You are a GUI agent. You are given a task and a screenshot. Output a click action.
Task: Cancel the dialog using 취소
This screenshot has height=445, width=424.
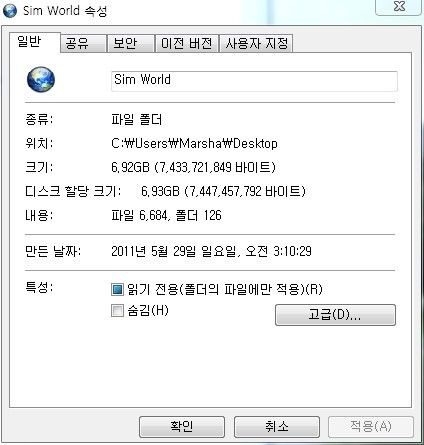click(277, 426)
